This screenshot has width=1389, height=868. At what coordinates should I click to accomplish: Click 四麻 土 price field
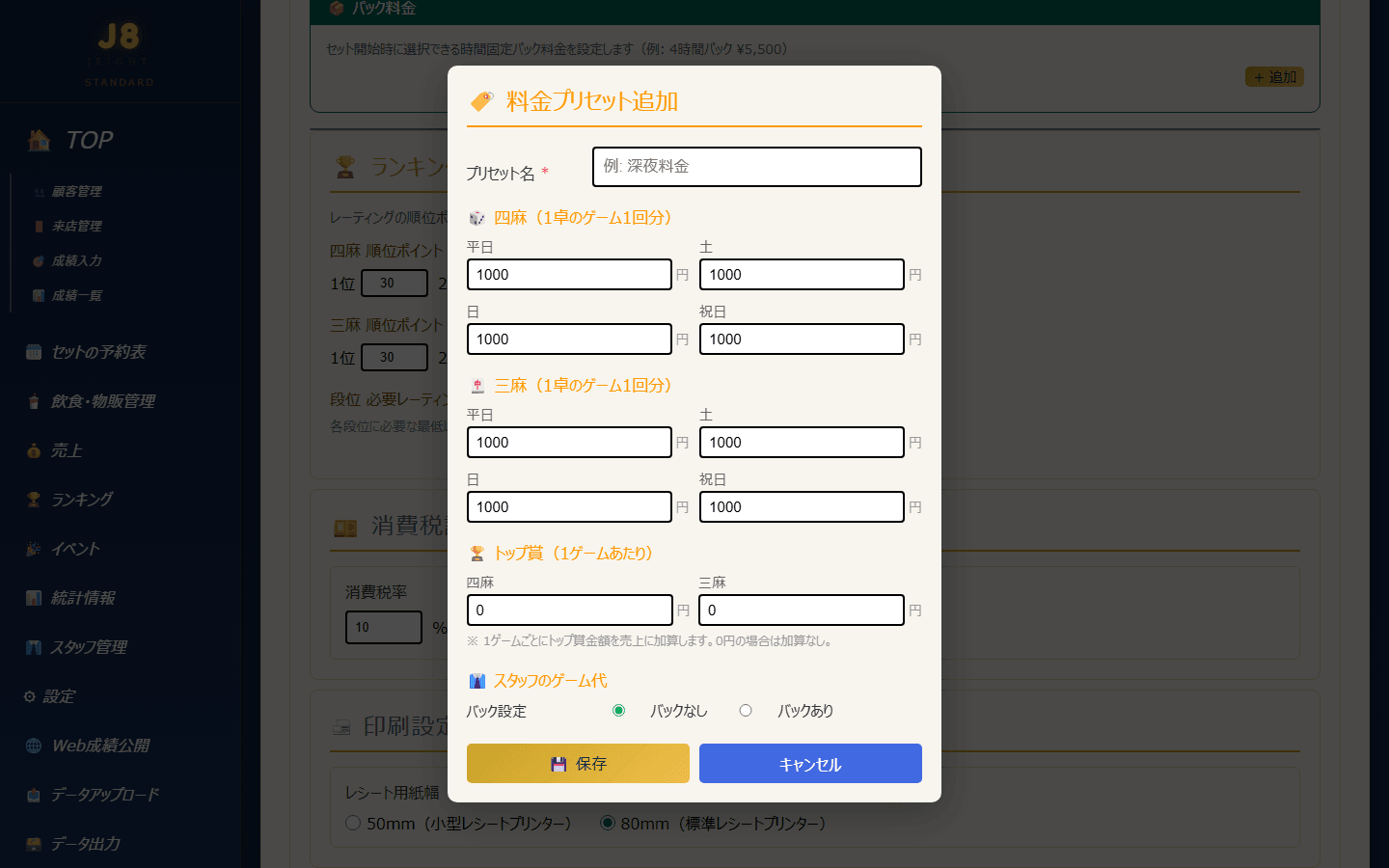point(802,275)
